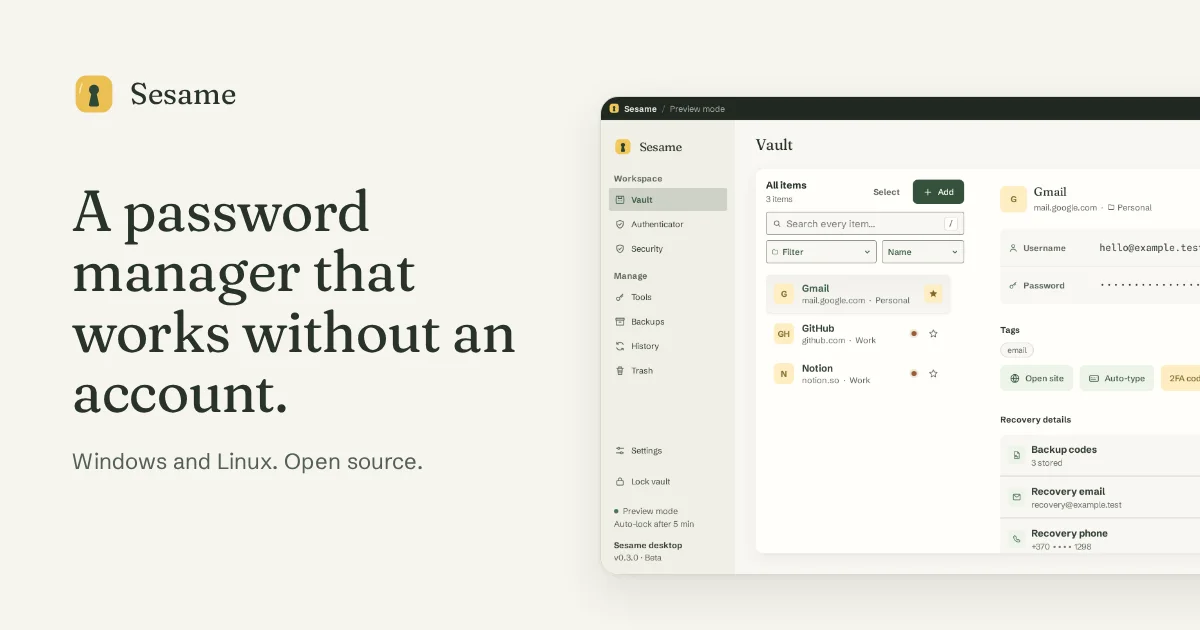Click the Recovery email envelope icon
This screenshot has height=630, width=1200.
tap(1016, 497)
